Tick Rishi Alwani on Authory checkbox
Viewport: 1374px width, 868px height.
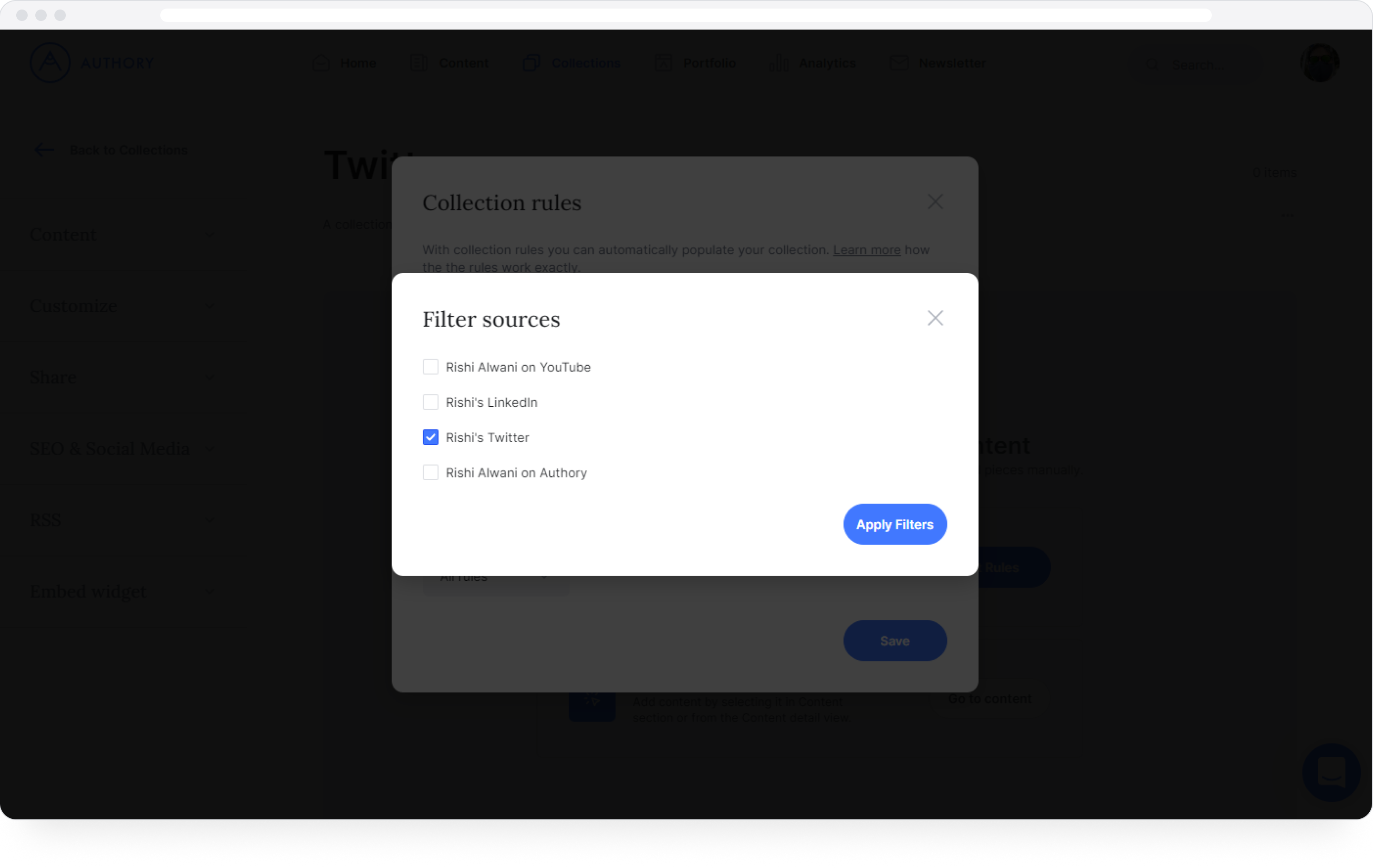pyautogui.click(x=431, y=473)
